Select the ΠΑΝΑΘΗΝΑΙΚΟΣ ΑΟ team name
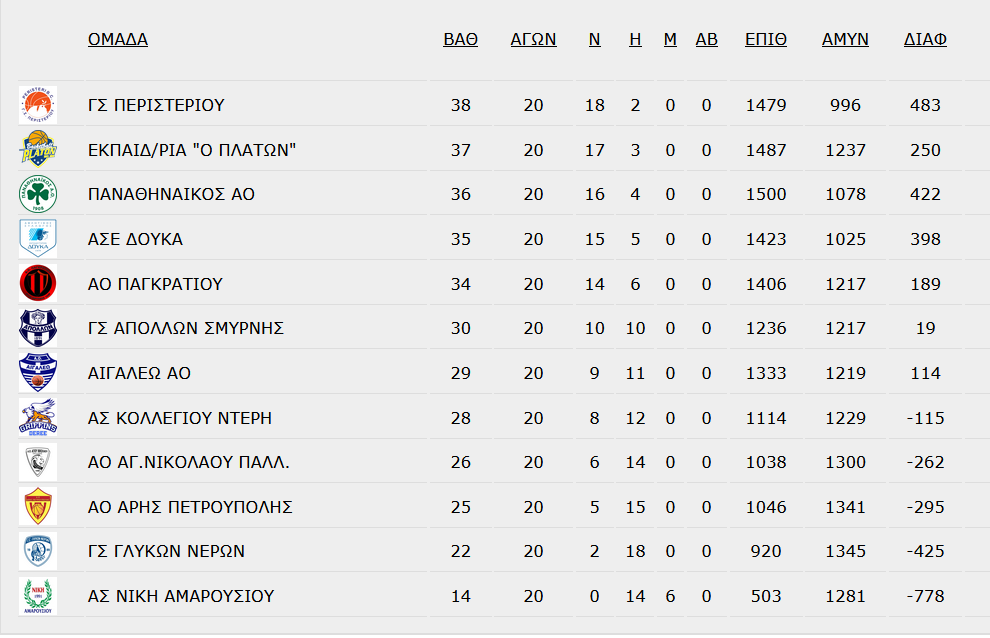The width and height of the screenshot is (990, 638). [x=171, y=194]
